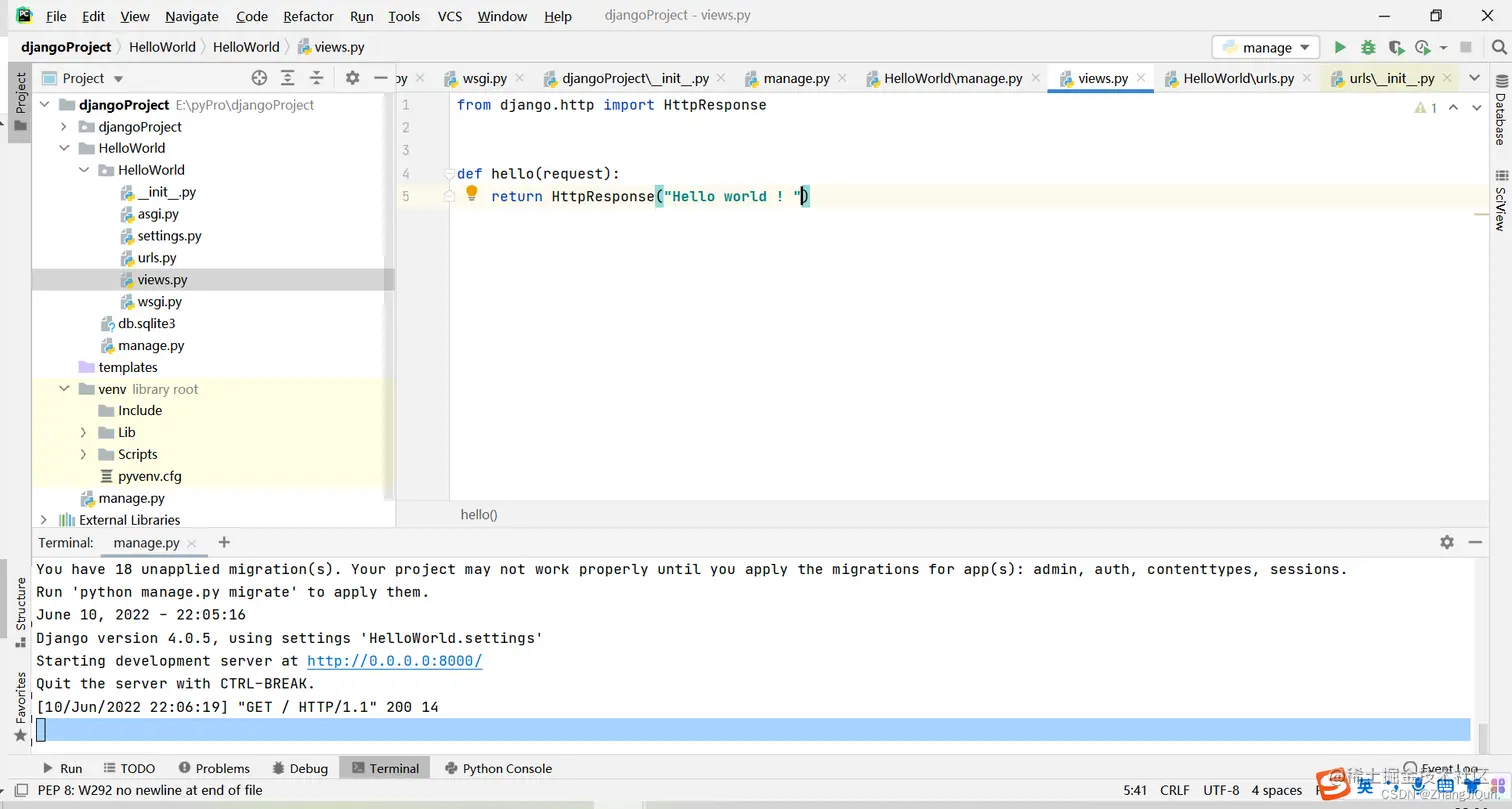Click tool windows quick access icon in status bar
The image size is (1512, 809).
[x=20, y=790]
